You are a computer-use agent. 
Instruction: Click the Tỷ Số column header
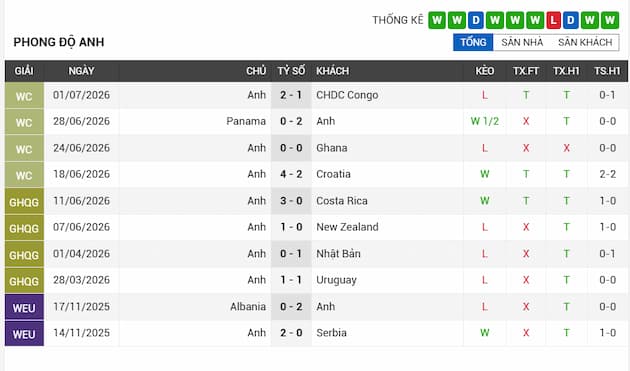point(291,71)
